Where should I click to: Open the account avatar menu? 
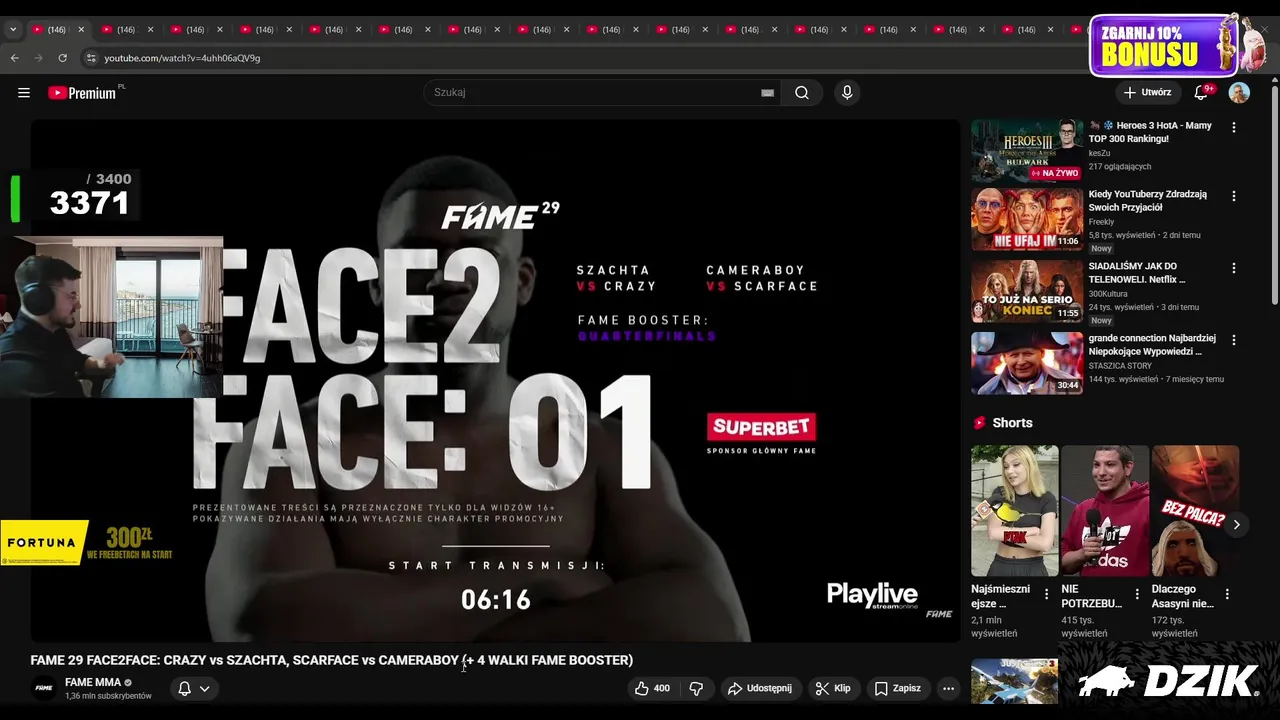[1239, 93]
